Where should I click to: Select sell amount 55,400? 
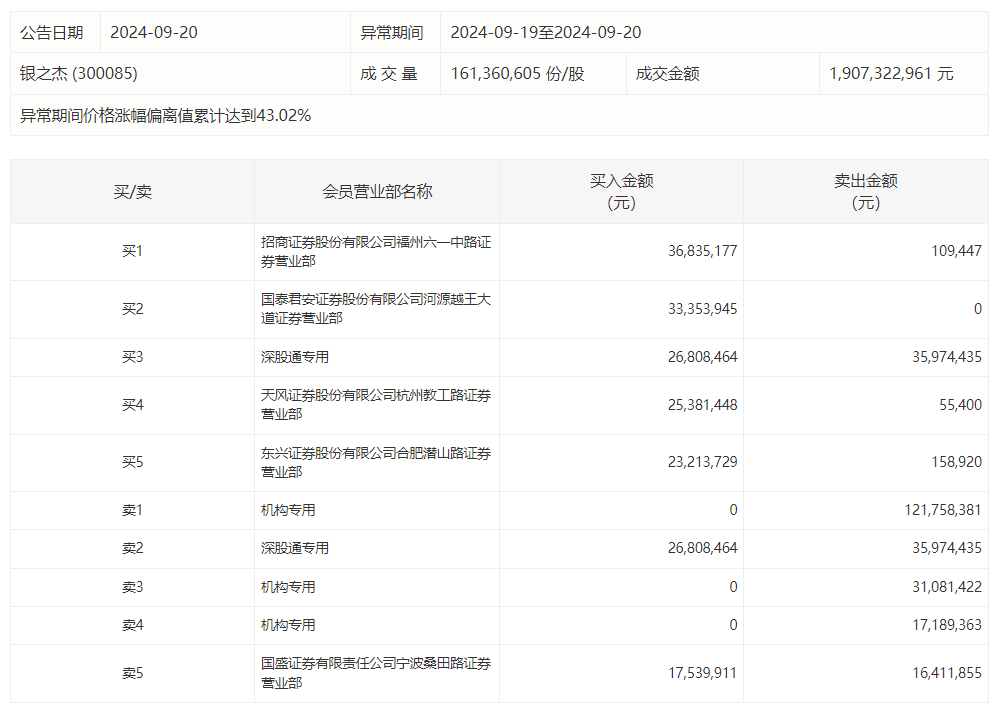(960, 405)
